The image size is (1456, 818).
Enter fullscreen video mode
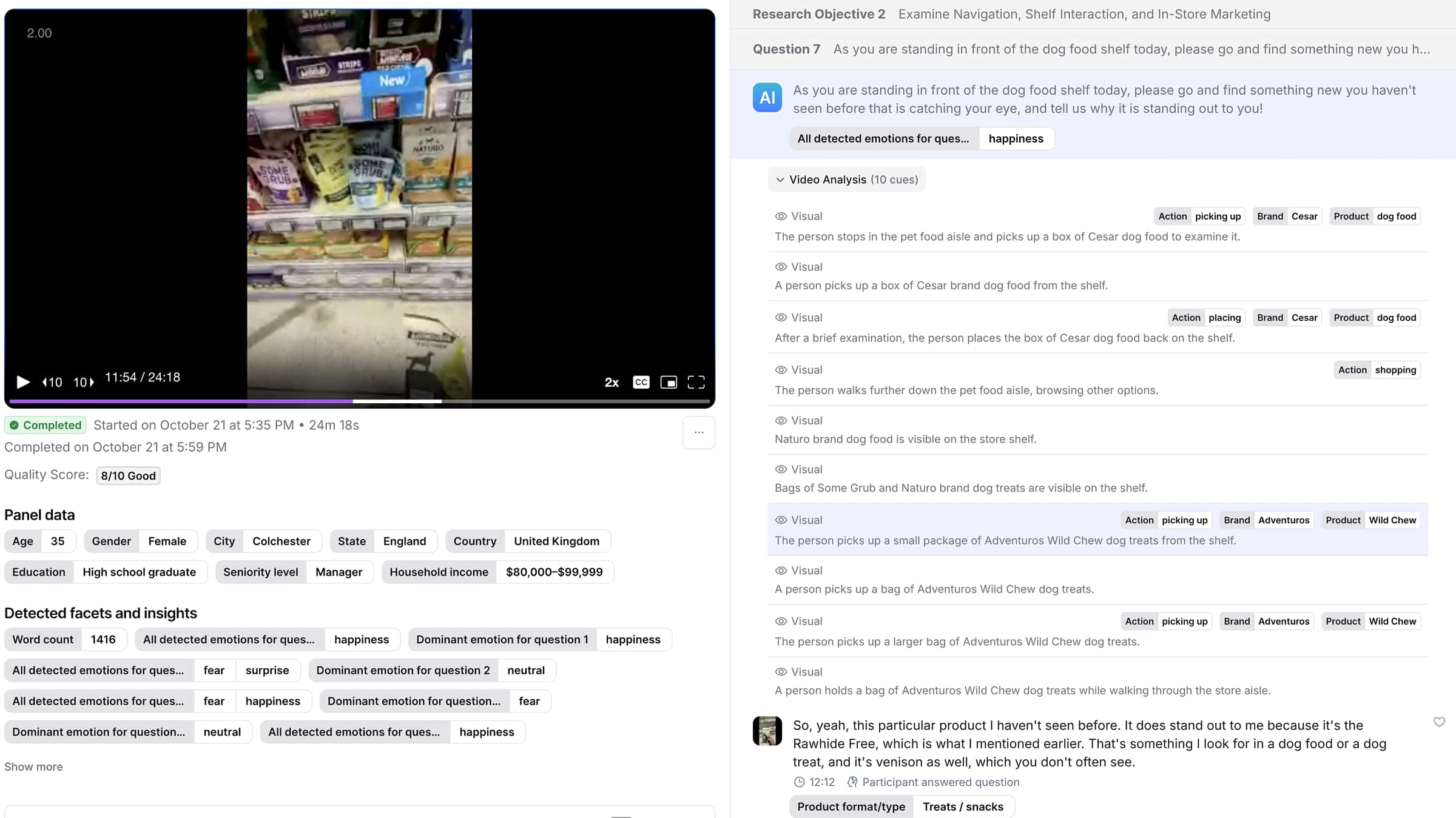pyautogui.click(x=696, y=382)
